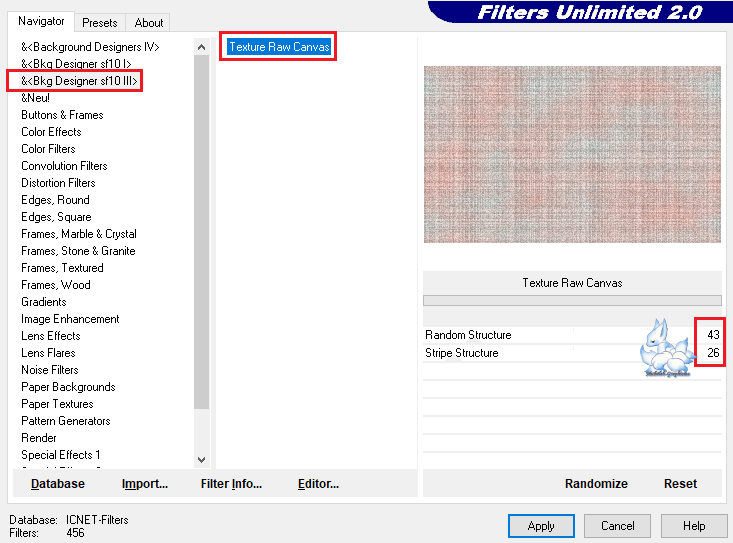Click the Stripe Structure value 26
Image resolution: width=733 pixels, height=543 pixels.
pyautogui.click(x=713, y=353)
